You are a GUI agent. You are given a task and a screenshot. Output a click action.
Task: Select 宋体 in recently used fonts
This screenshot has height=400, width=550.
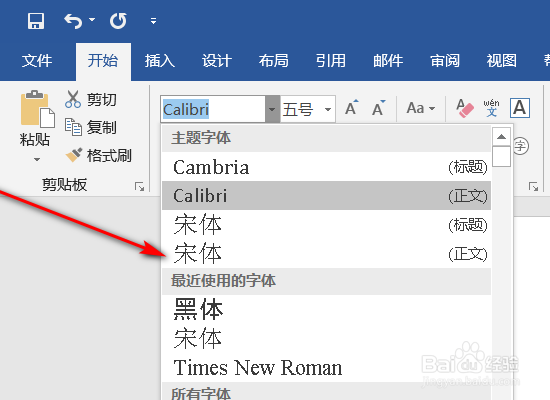[326, 338]
